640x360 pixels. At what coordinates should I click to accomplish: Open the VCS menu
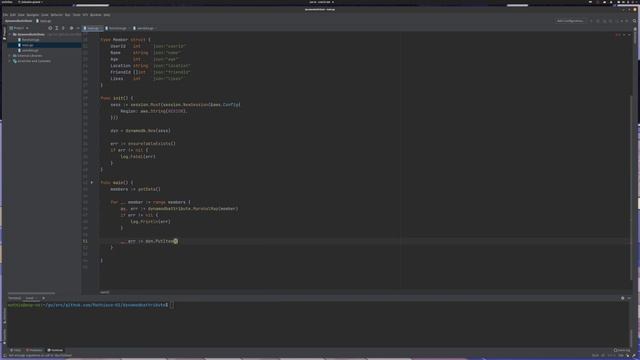pos(85,15)
